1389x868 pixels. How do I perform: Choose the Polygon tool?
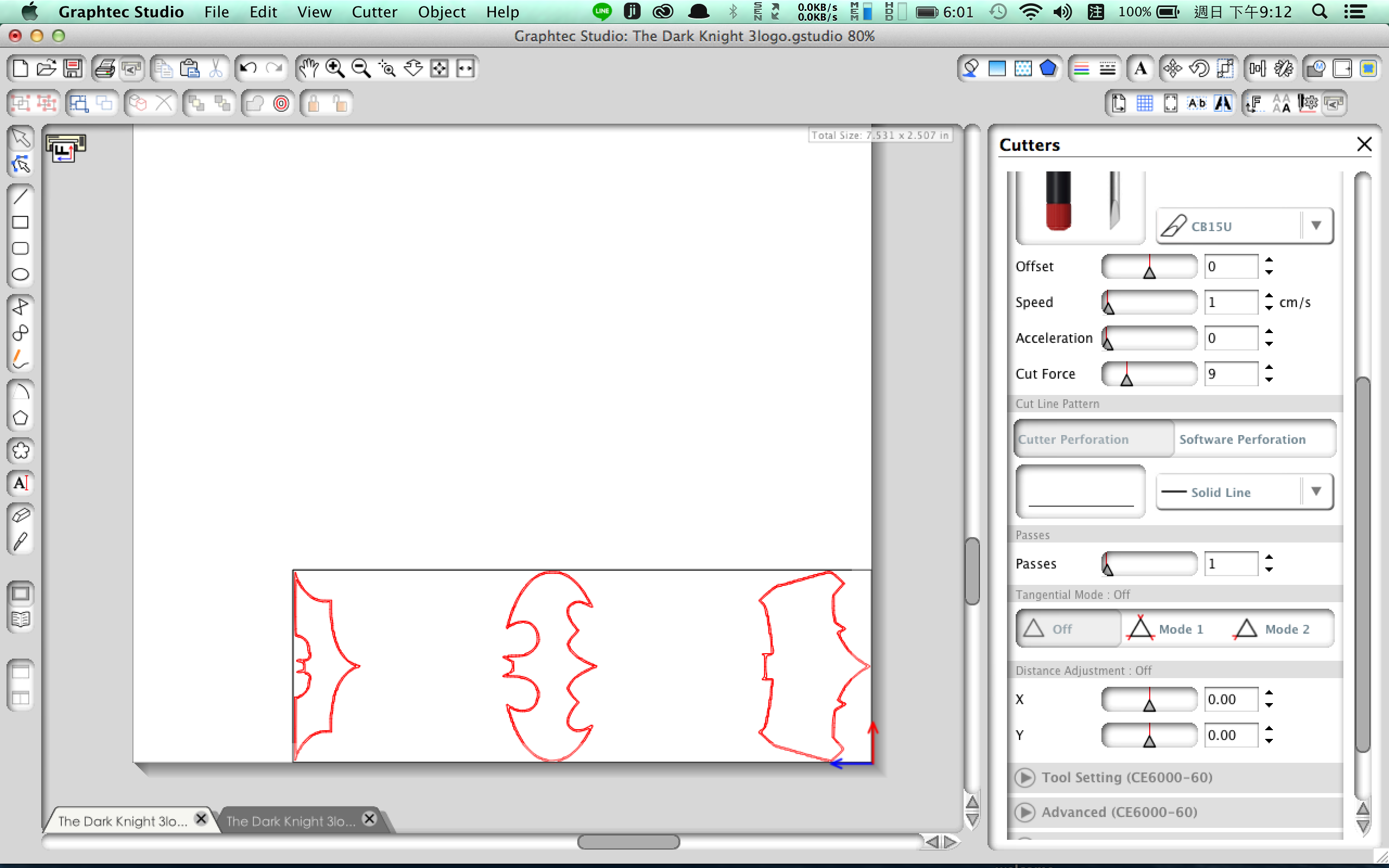[x=21, y=418]
